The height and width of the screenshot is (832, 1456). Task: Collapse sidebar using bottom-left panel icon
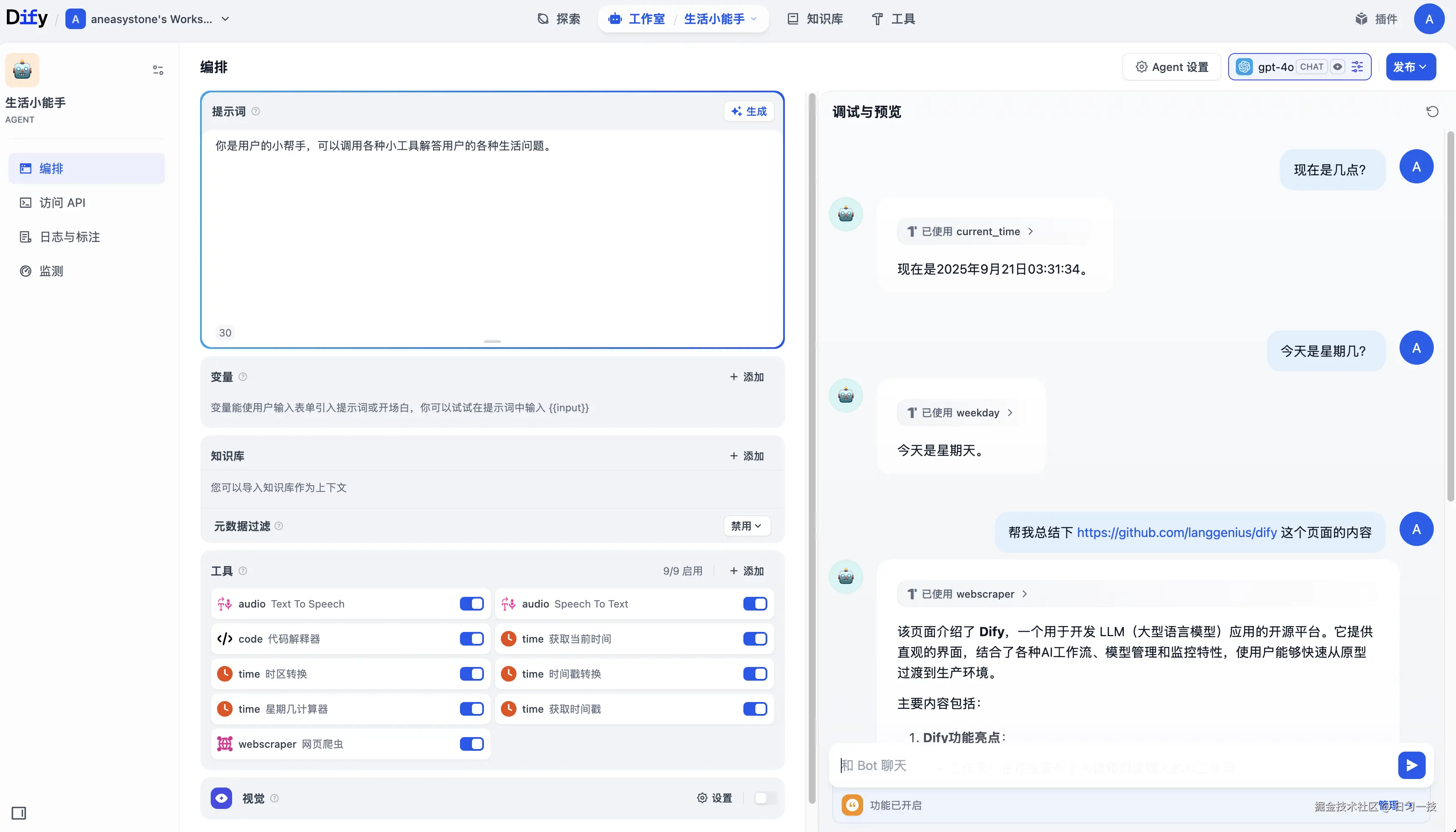19,813
